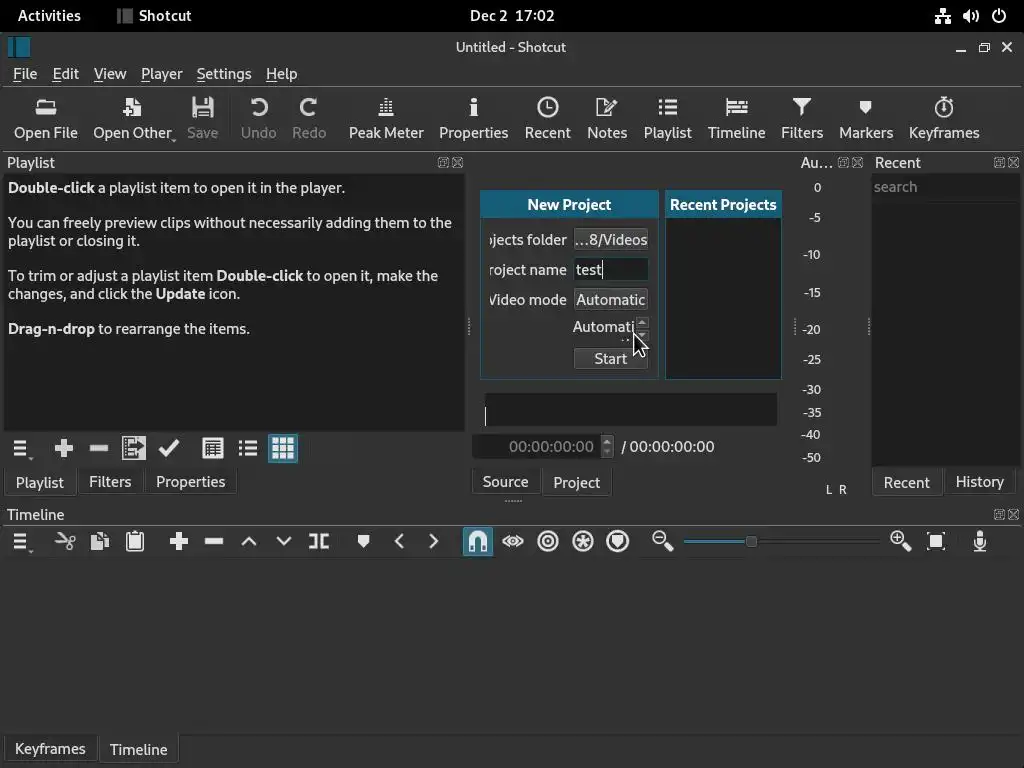Go to next marker in the timeline

tap(434, 541)
